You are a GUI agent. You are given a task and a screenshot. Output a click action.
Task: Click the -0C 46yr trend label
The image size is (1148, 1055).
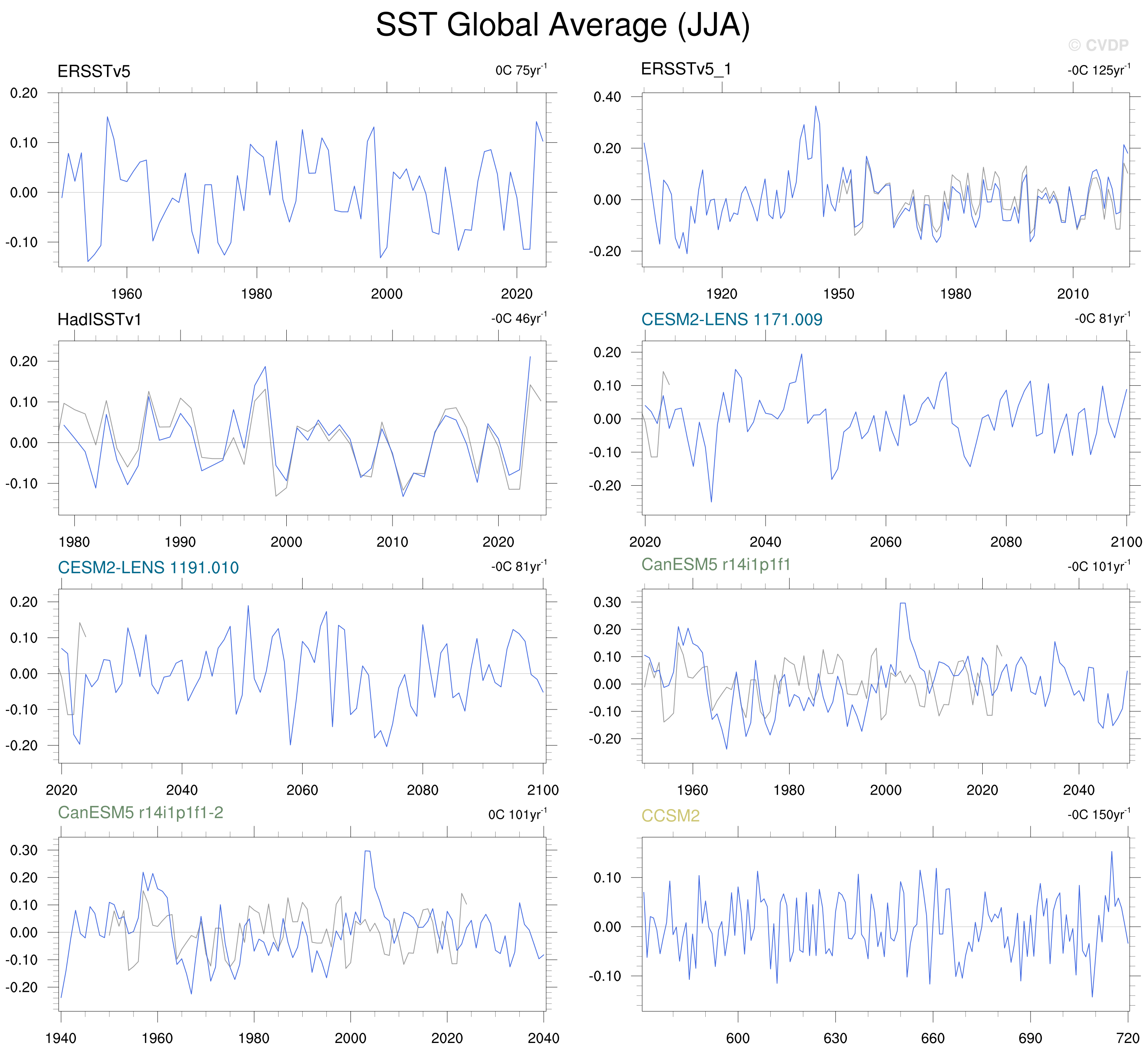(519, 318)
